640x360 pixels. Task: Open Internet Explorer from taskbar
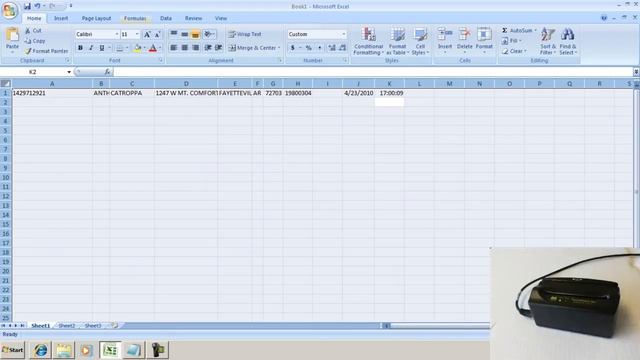[40, 350]
